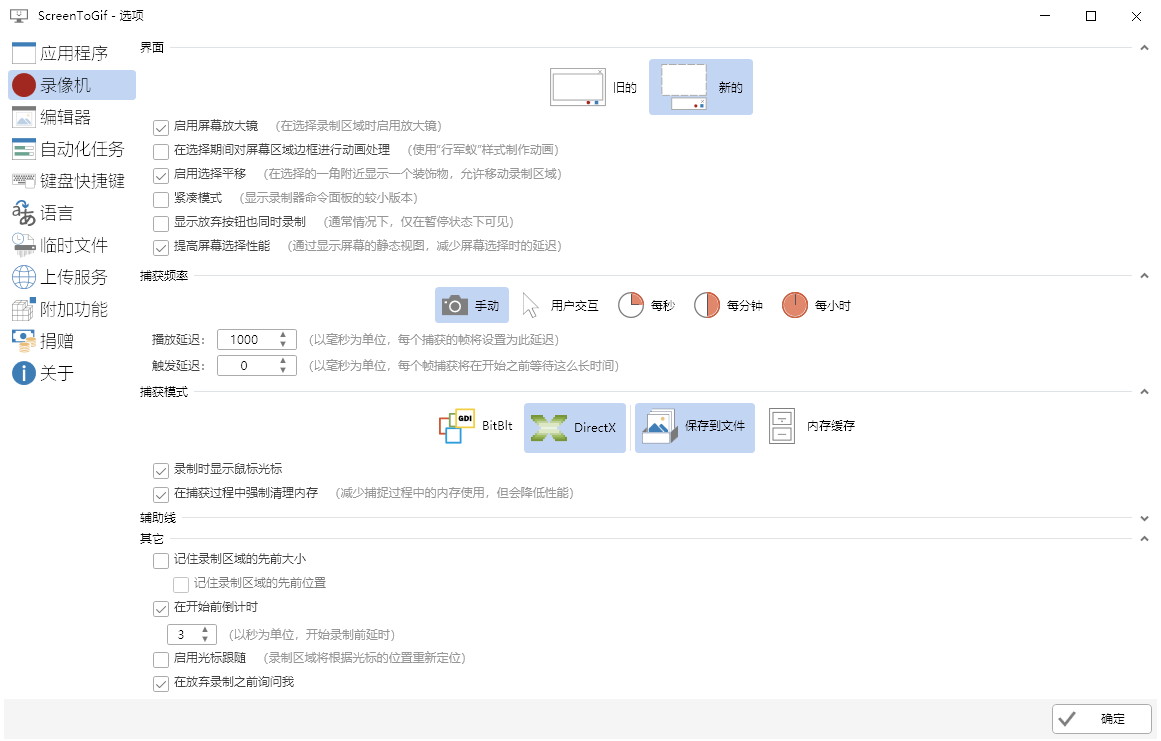Select 保存到文件 storage mode
The height and width of the screenshot is (741, 1161).
pyautogui.click(x=695, y=427)
